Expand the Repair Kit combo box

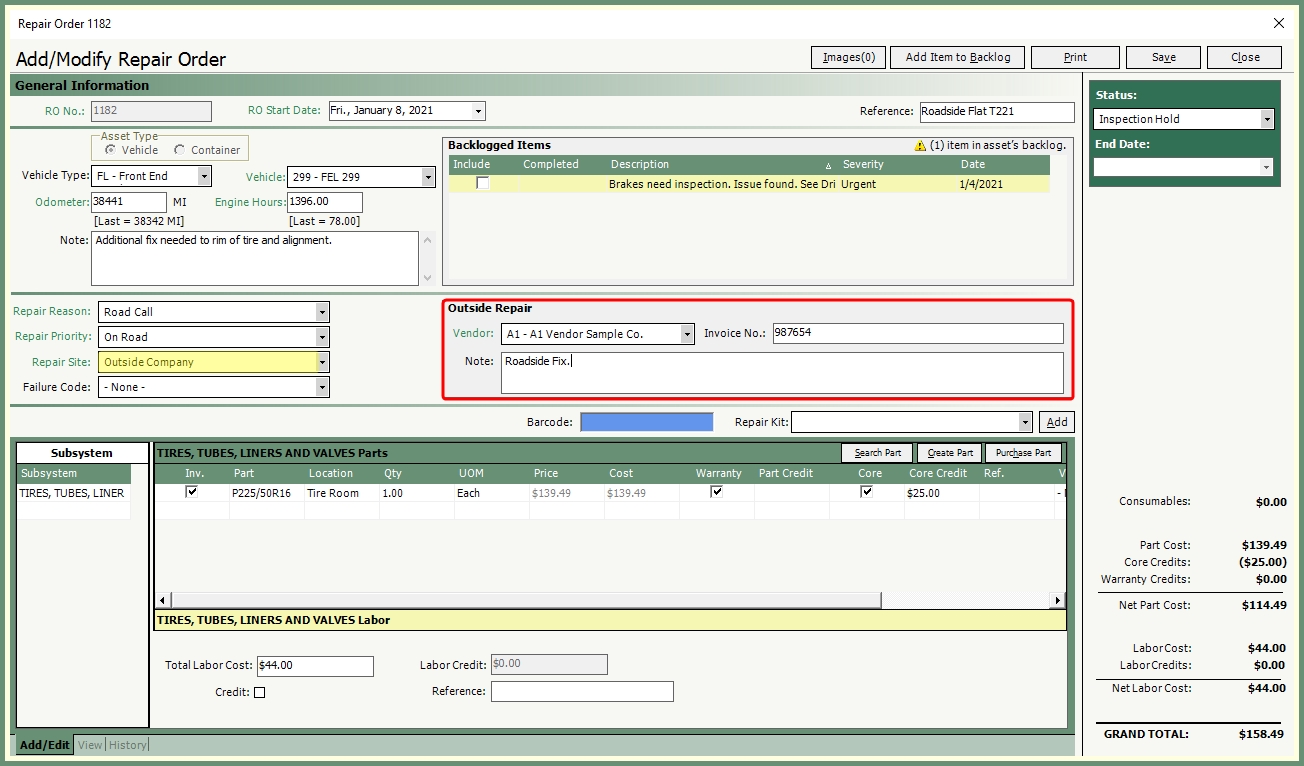[x=1025, y=422]
